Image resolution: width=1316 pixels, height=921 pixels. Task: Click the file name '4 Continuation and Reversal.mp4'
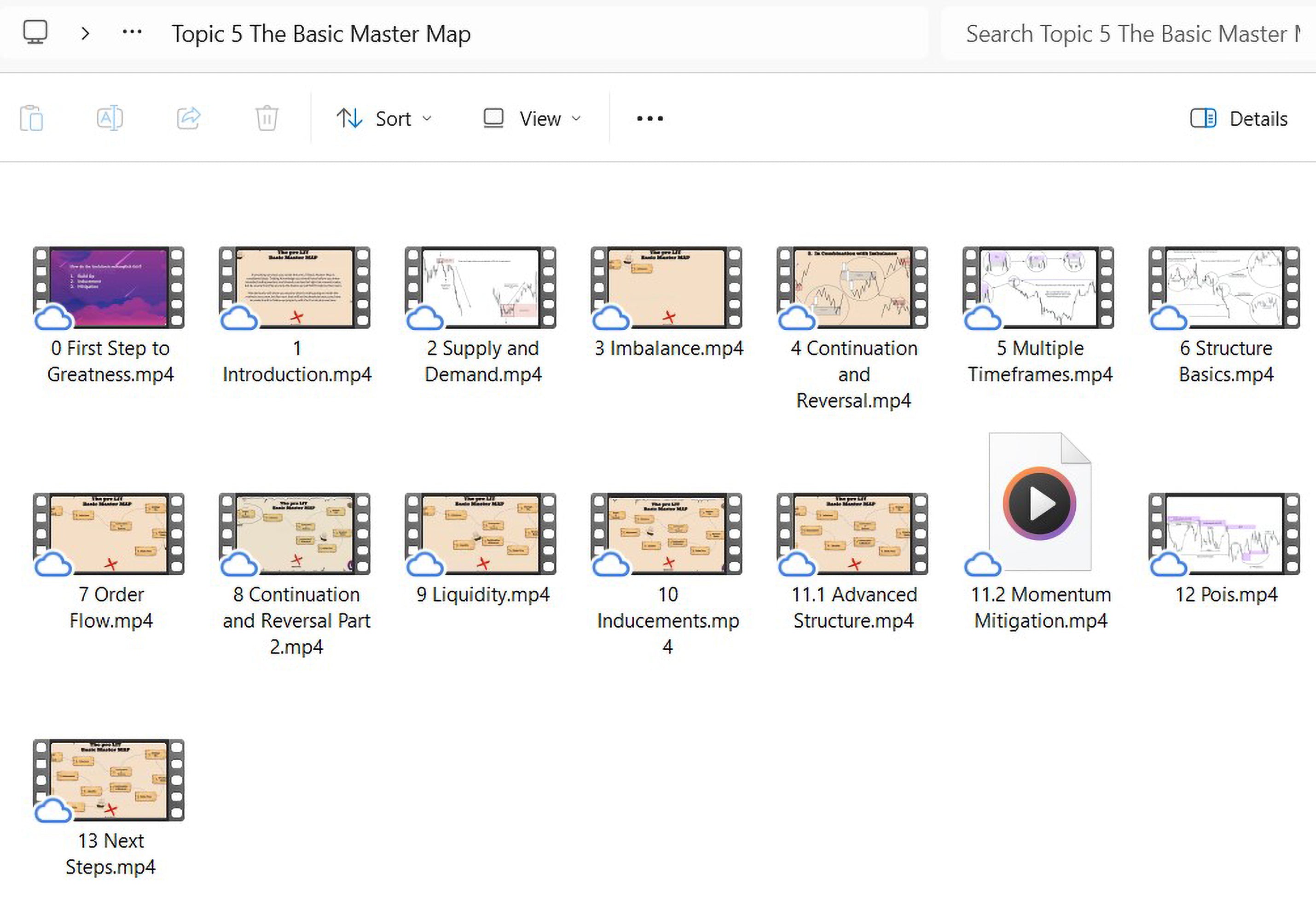[x=854, y=374]
